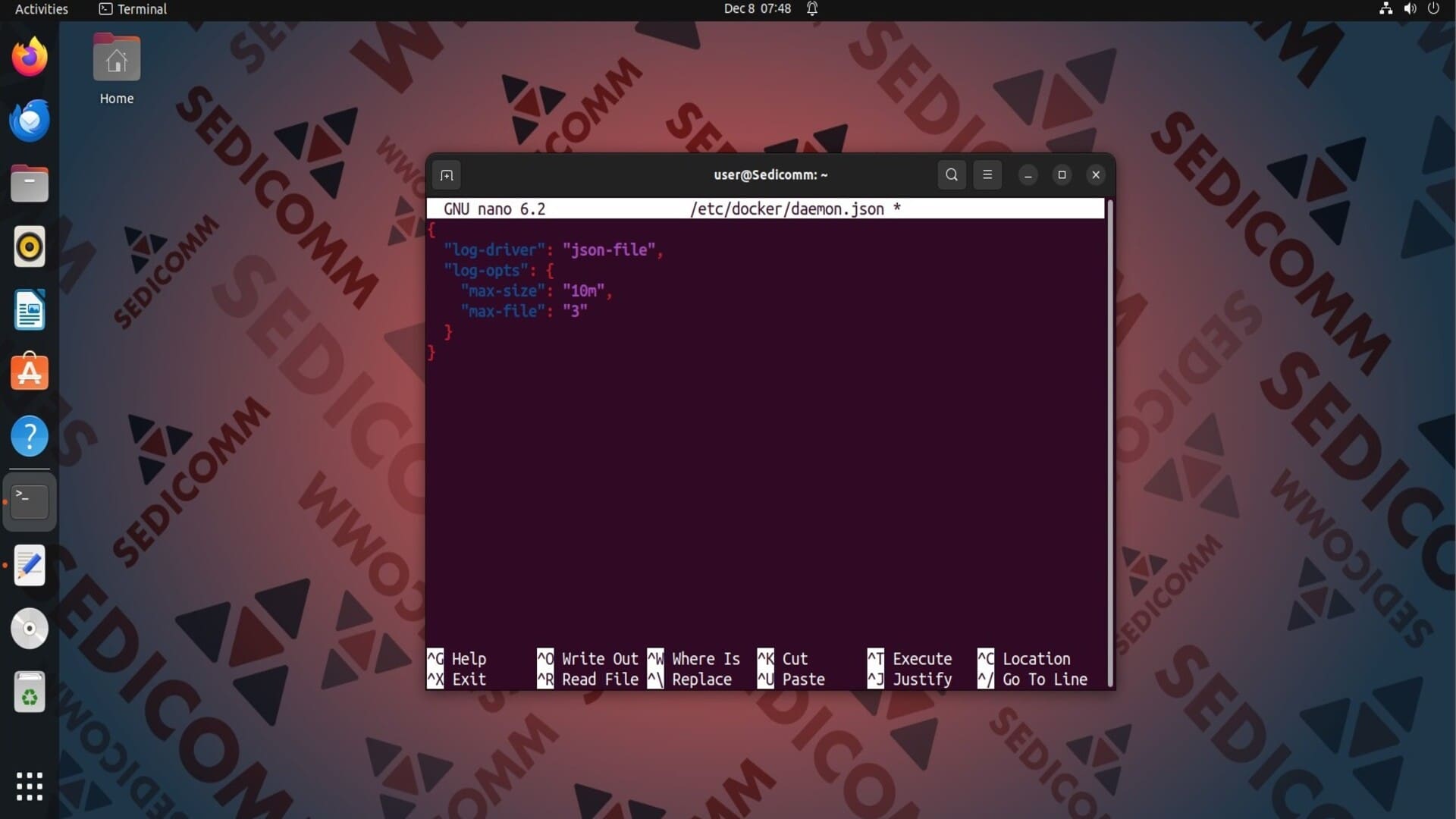Open Help from the dock

pyautogui.click(x=30, y=436)
